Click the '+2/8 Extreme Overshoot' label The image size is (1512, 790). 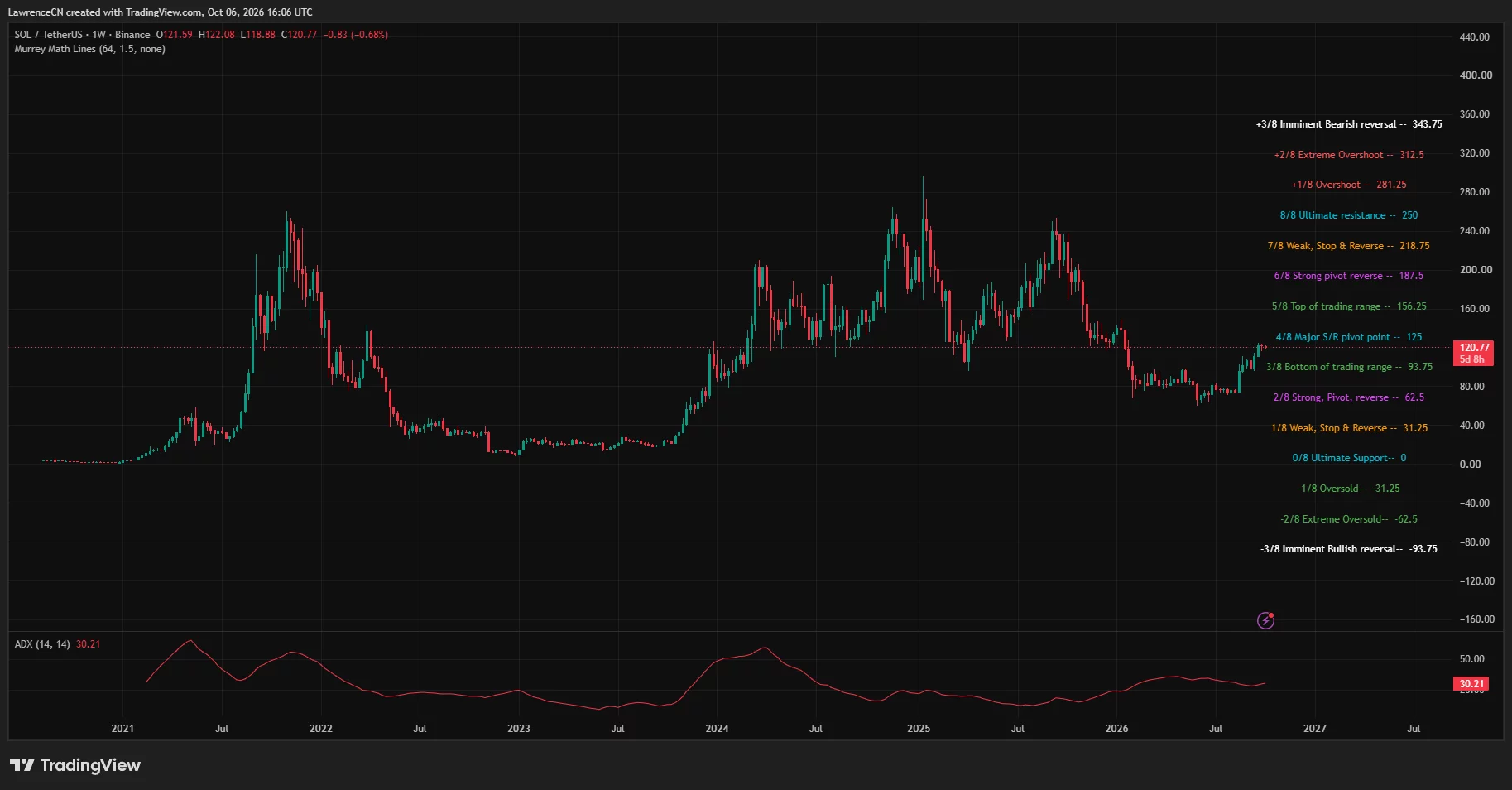(1349, 155)
